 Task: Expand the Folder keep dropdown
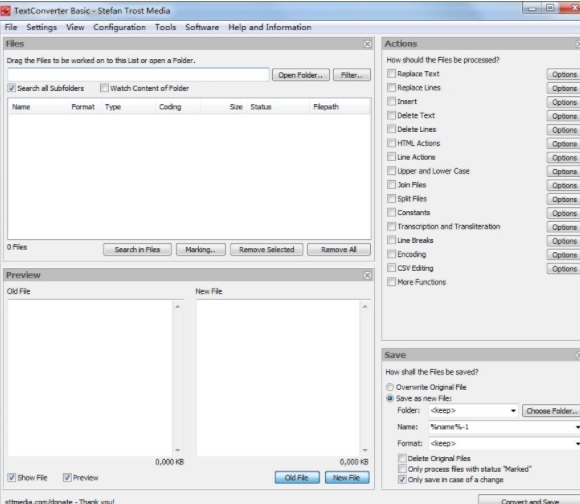click(513, 411)
